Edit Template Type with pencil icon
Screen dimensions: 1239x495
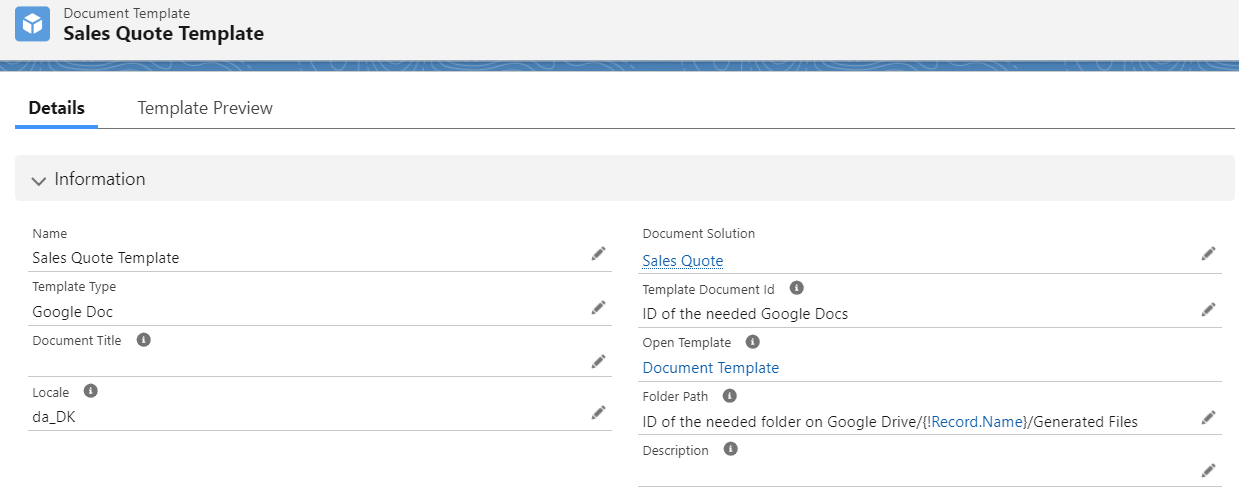tap(598, 308)
